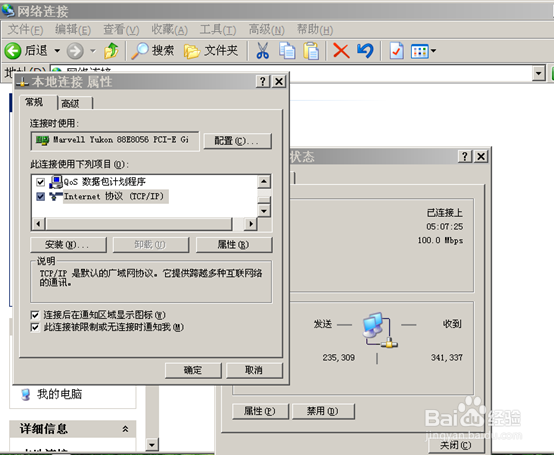Viewport: 554px width, 455px height.
Task: Click items list vertical scrollbar thumb
Action: (264, 200)
